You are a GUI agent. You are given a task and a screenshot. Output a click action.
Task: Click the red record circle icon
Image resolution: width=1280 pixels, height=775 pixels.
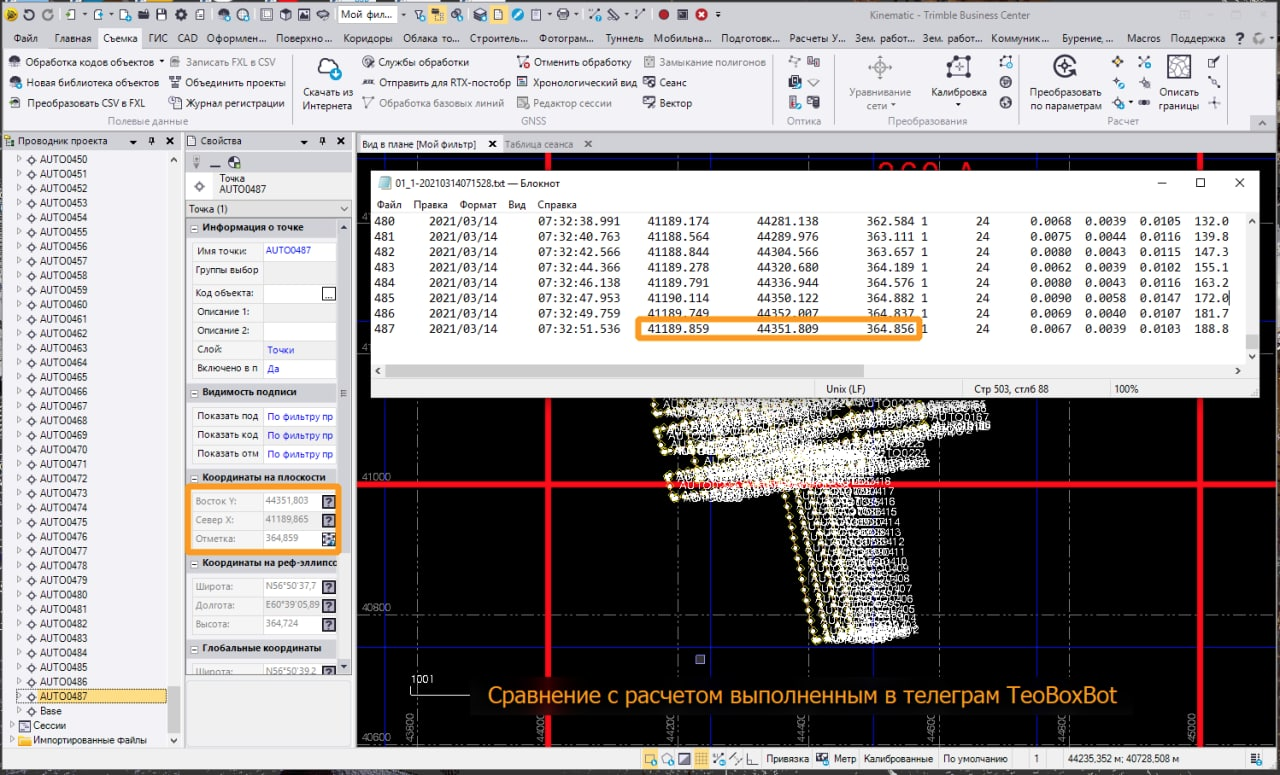coord(664,15)
